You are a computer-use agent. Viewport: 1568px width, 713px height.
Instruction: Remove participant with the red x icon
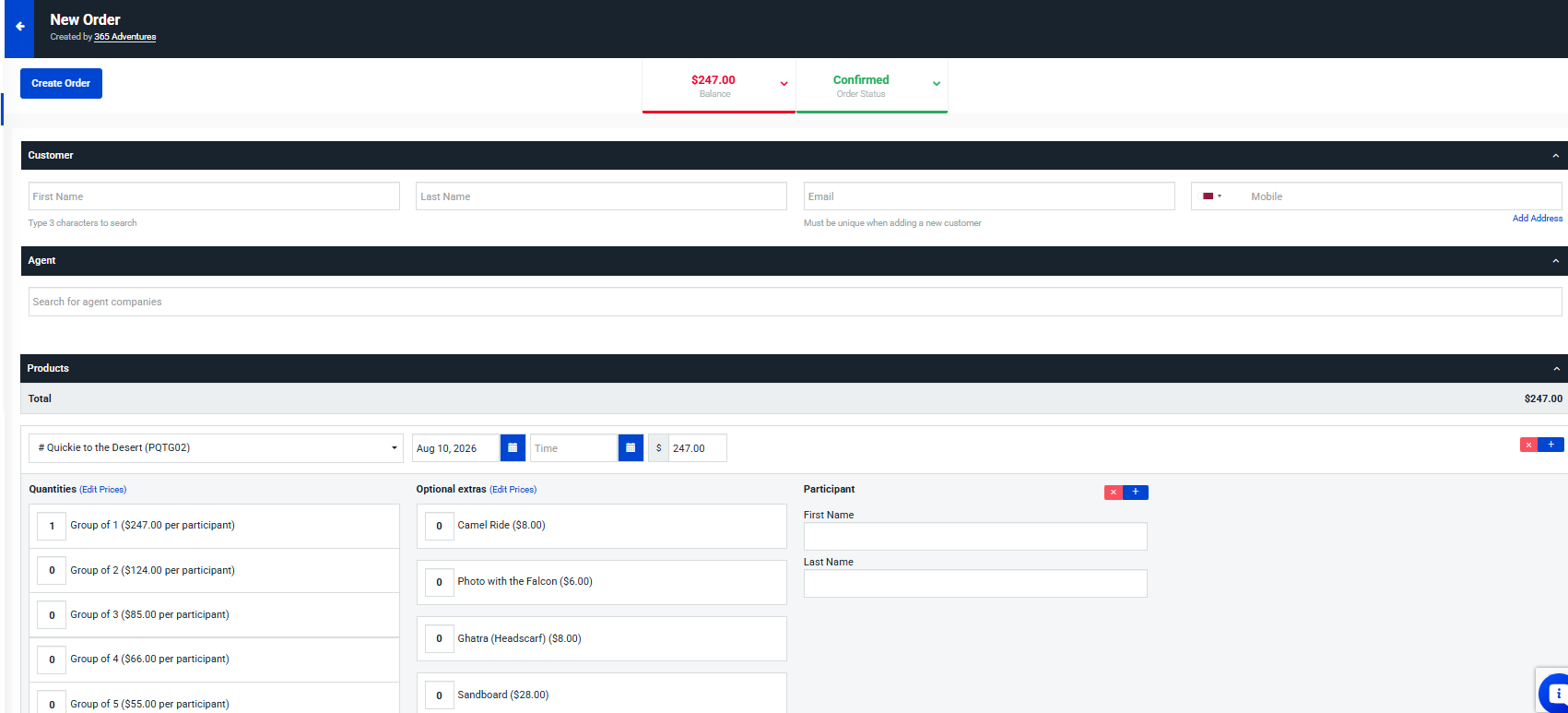1114,493
